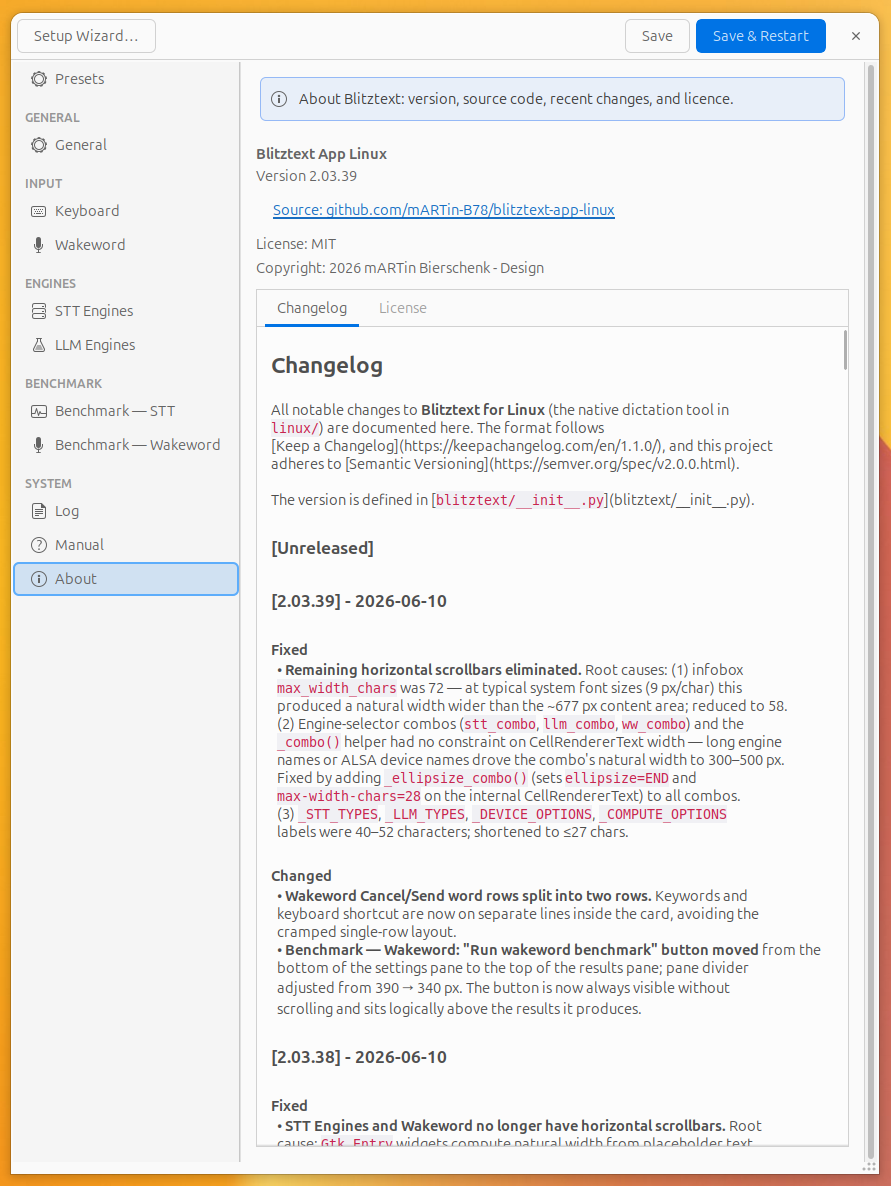Click Save & Restart button
The width and height of the screenshot is (891, 1186).
[x=761, y=36]
